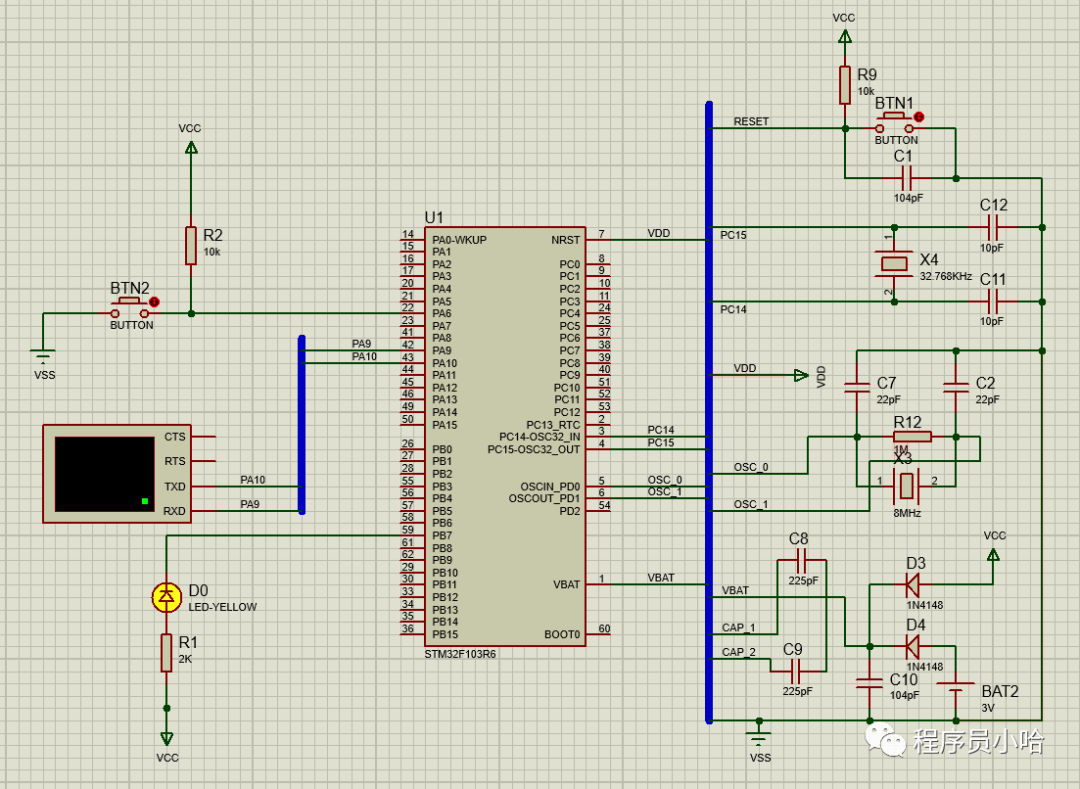Click the VDD output terminal arrow

pos(800,376)
